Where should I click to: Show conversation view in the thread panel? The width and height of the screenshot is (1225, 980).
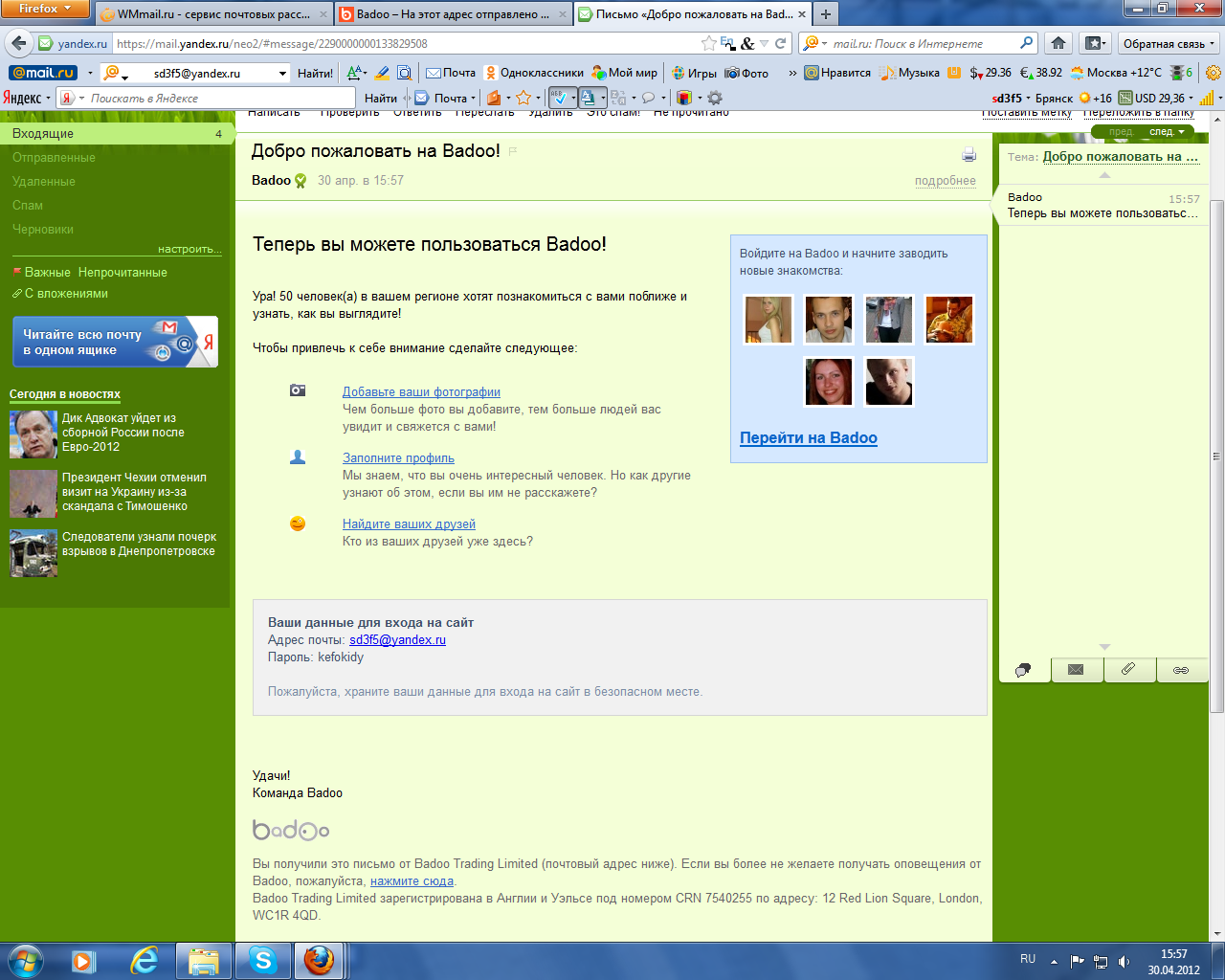pos(1024,670)
